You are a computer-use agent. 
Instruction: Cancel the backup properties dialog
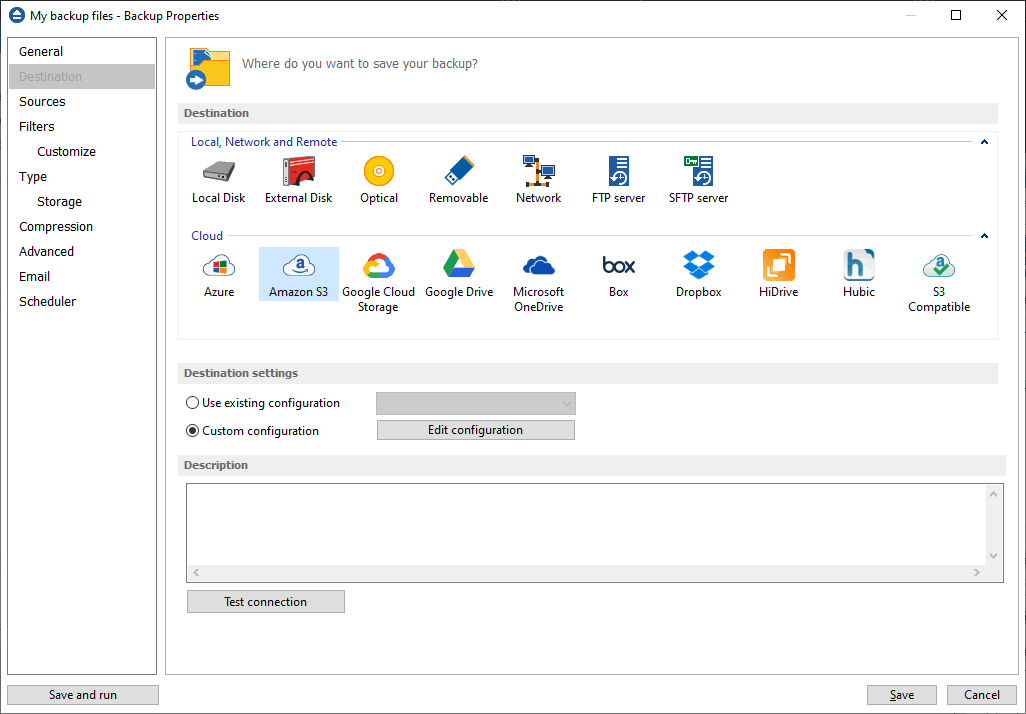pos(982,695)
